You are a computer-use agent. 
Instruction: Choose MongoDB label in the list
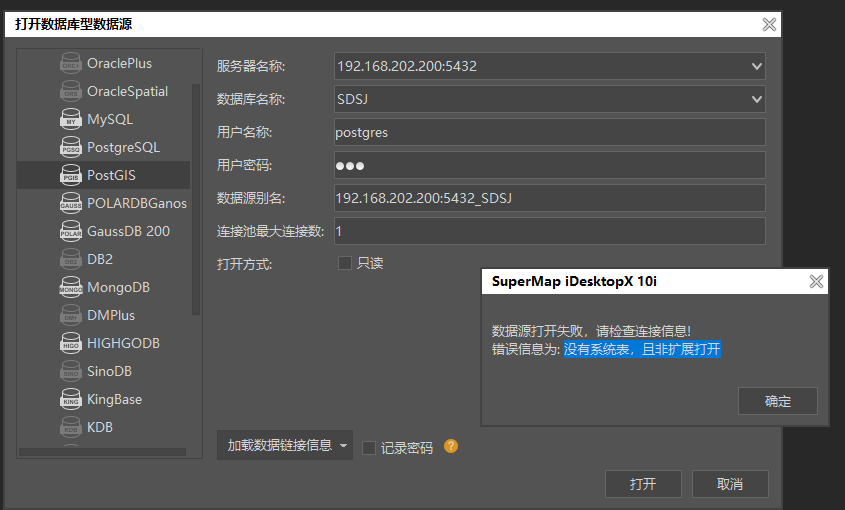pyautogui.click(x=119, y=287)
